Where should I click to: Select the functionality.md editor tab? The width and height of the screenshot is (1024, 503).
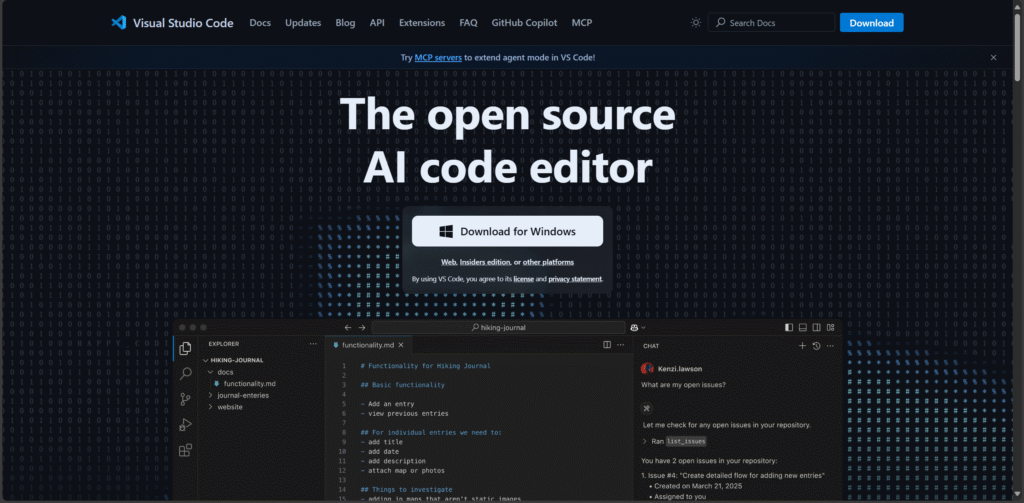(369, 345)
